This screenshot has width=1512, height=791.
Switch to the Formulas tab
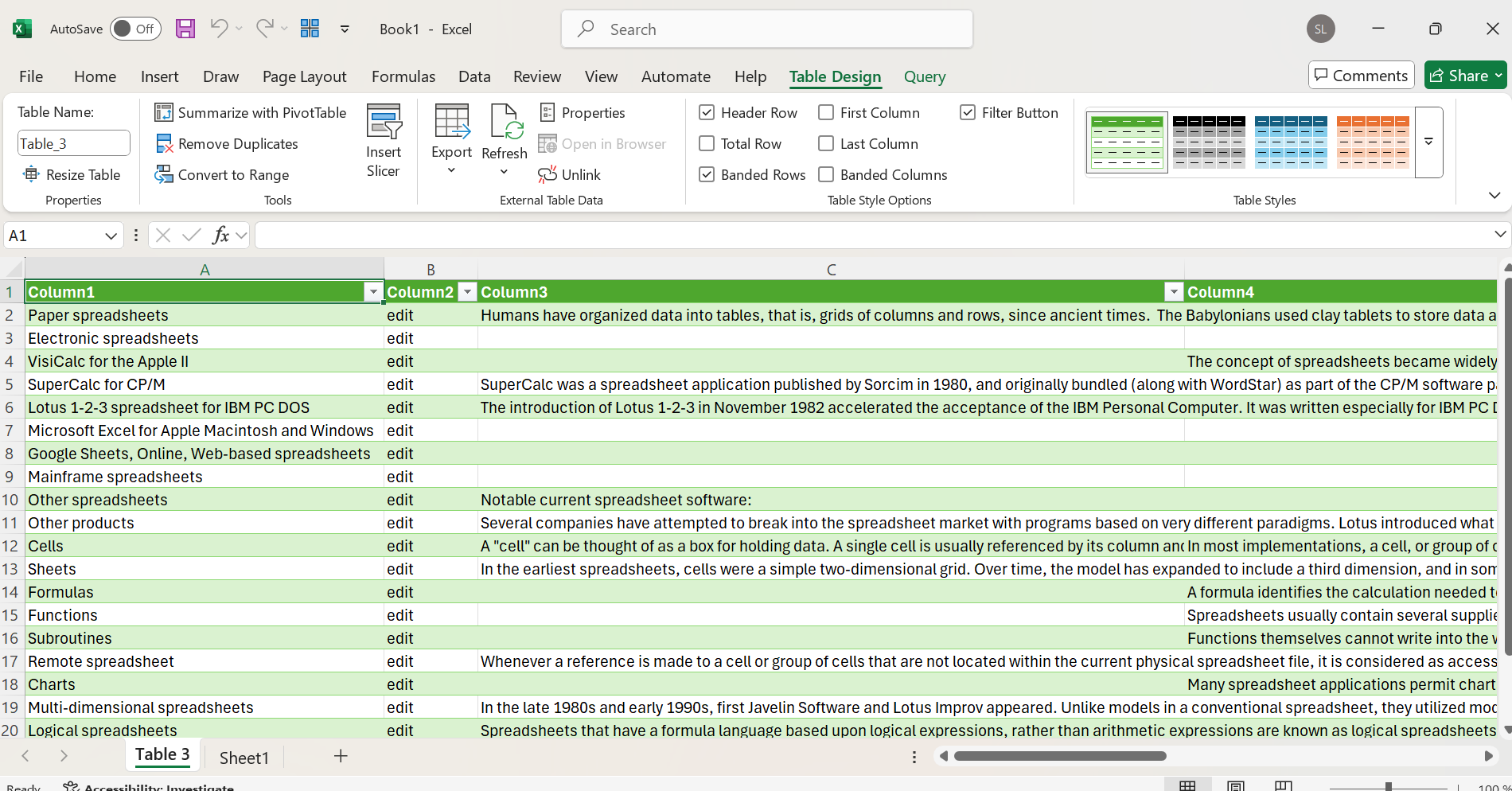click(x=403, y=76)
